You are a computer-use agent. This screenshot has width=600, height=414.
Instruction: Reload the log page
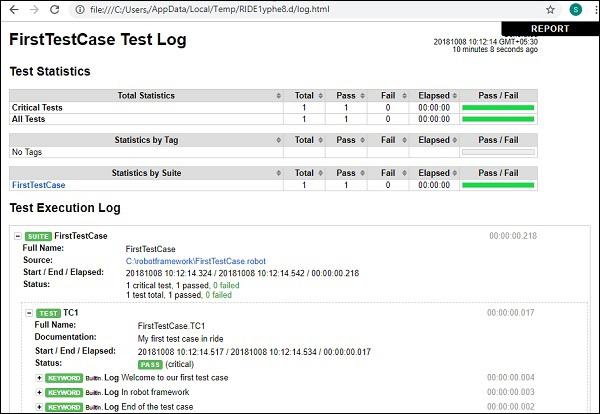[x=55, y=10]
